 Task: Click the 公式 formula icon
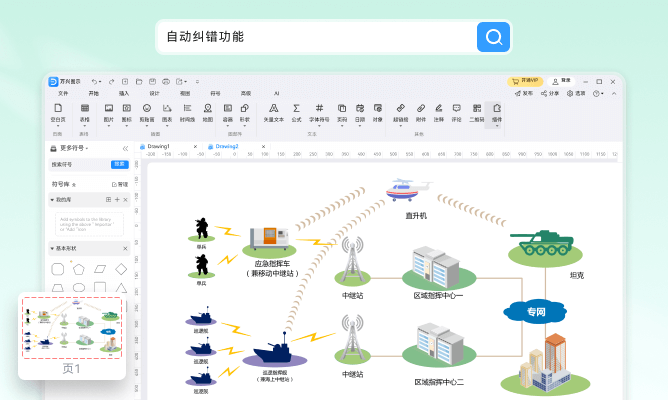(296, 110)
